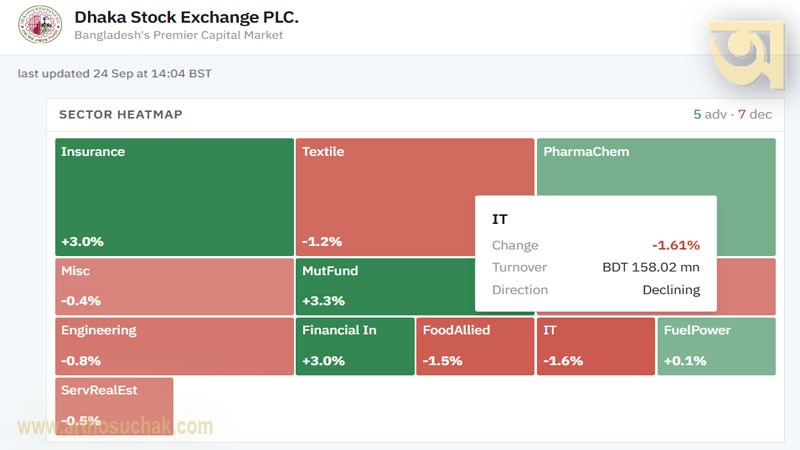
Task: Select the Insurance sector tile
Action: (174, 197)
